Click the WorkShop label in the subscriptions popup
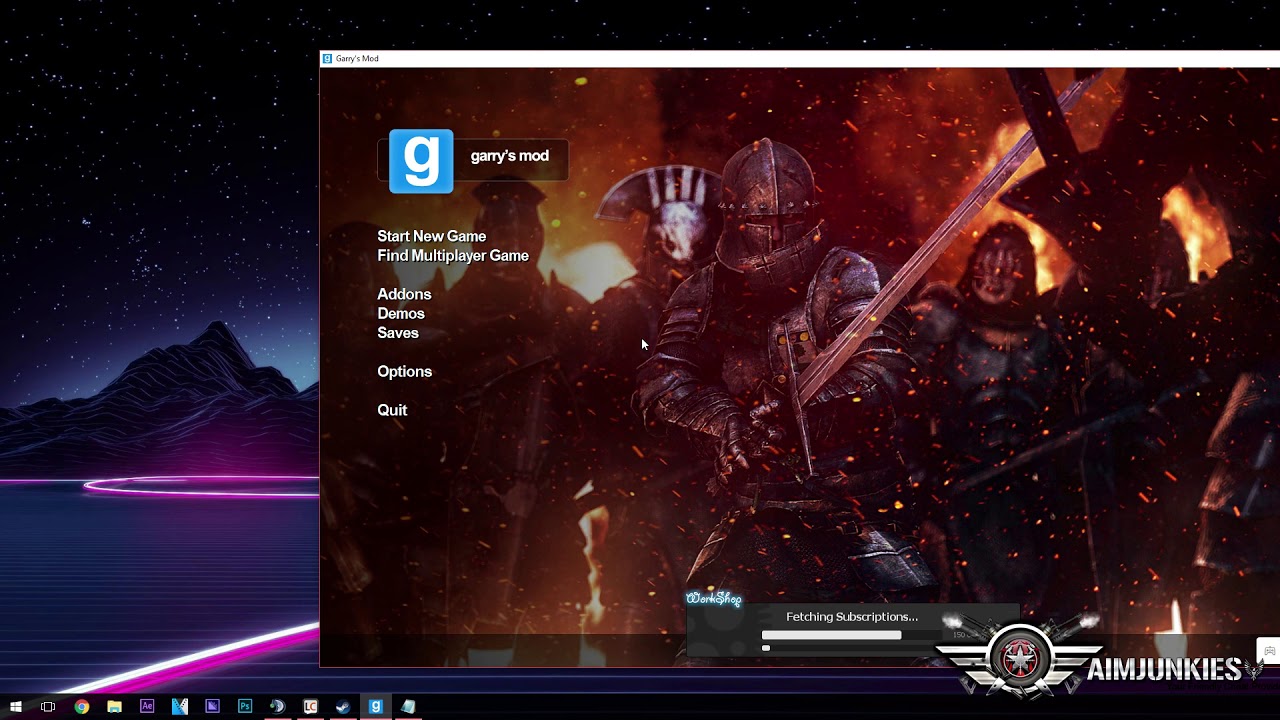This screenshot has height=720, width=1280. 714,599
